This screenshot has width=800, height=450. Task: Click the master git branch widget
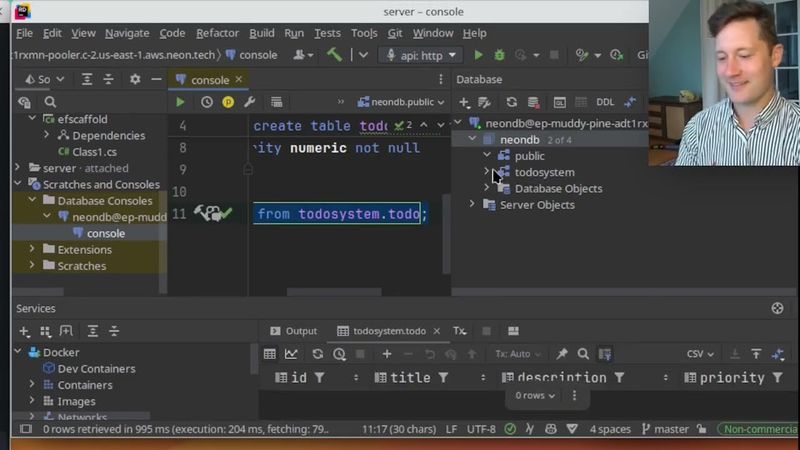pos(665,429)
